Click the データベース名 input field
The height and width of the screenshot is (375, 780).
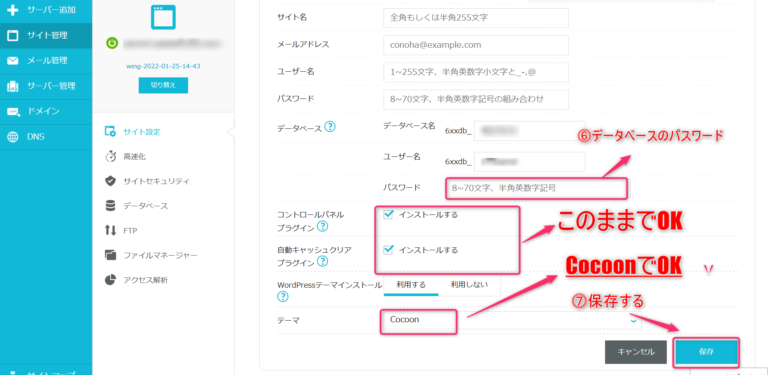point(530,131)
